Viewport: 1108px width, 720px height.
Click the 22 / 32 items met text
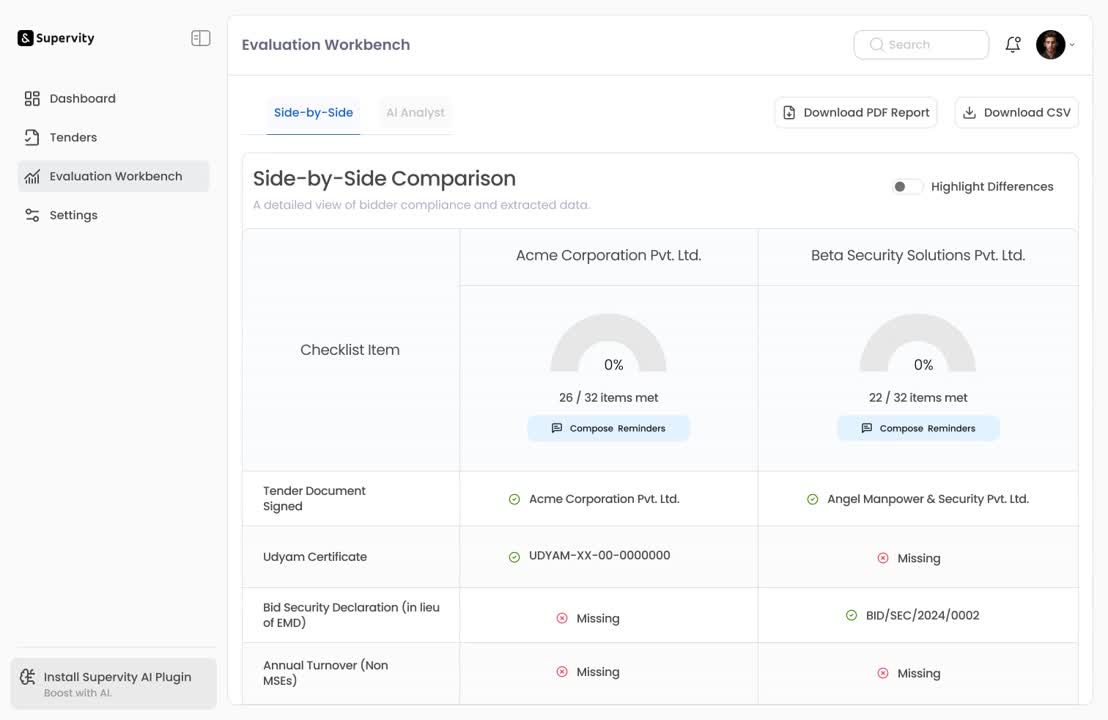[x=918, y=398]
